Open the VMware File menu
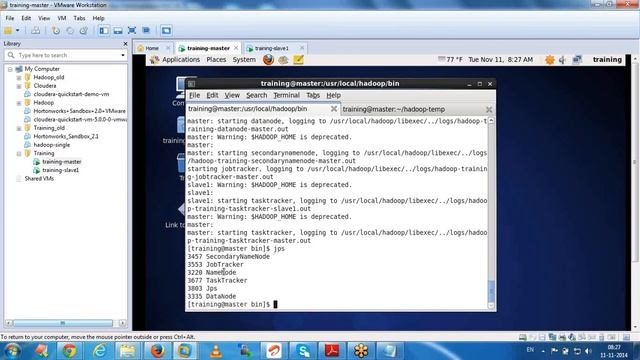This screenshot has height=360, width=640. point(10,18)
